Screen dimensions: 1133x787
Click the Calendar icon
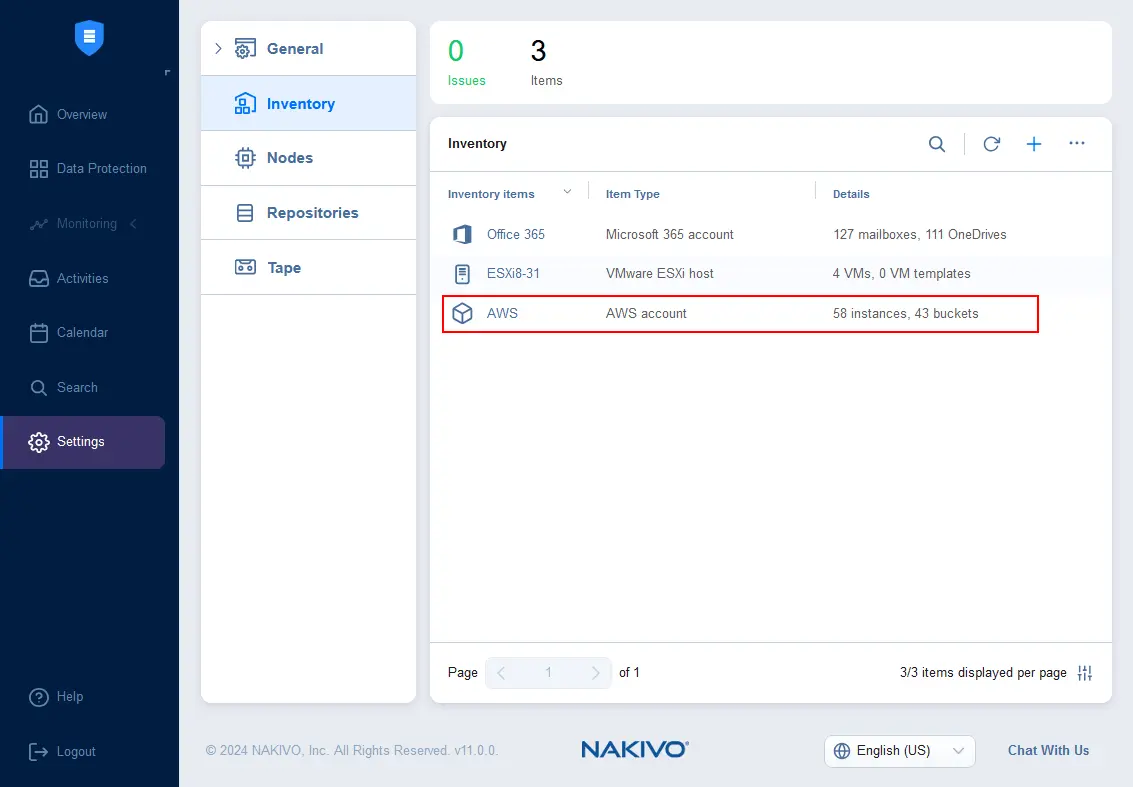(x=38, y=332)
